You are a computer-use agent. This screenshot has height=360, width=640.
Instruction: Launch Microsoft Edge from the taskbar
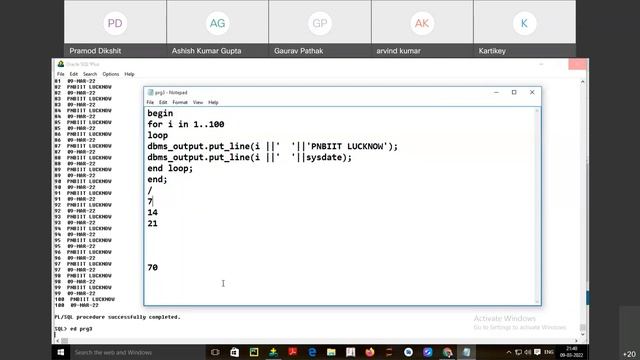point(312,352)
